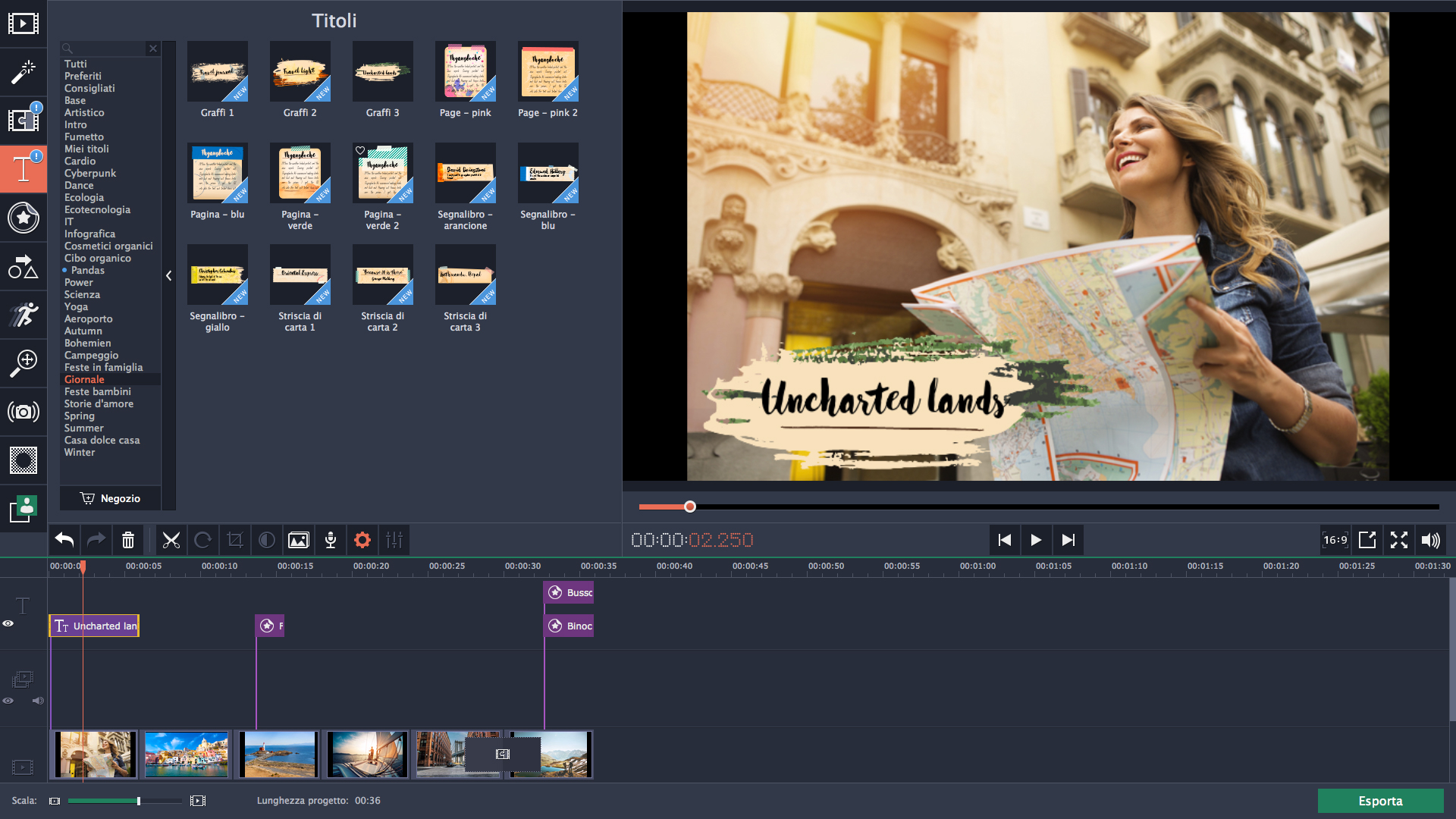Screen dimensions: 1456x819
Task: Open the Negozio store button
Action: coord(111,498)
